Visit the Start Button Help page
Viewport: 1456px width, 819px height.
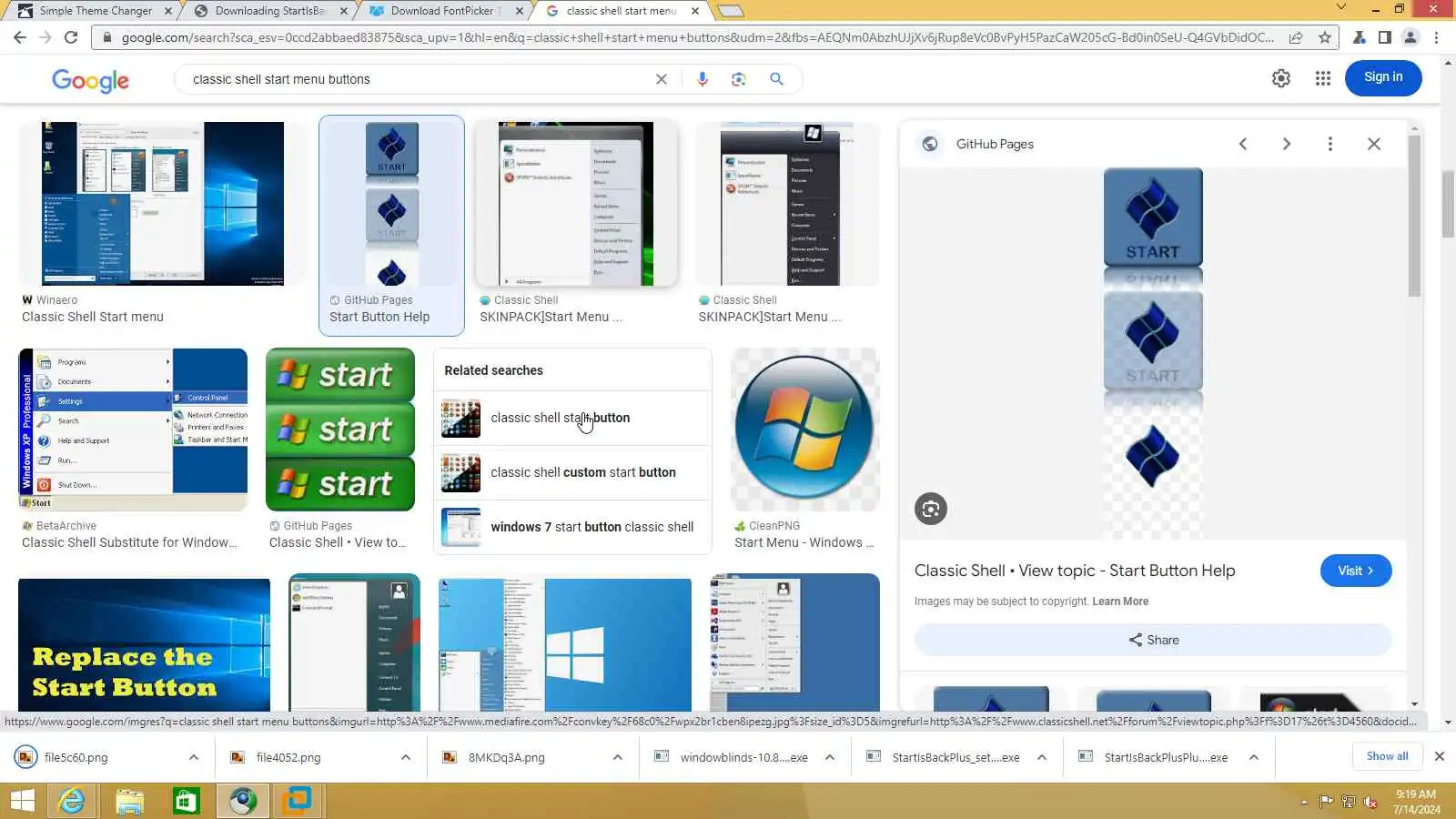point(1356,571)
